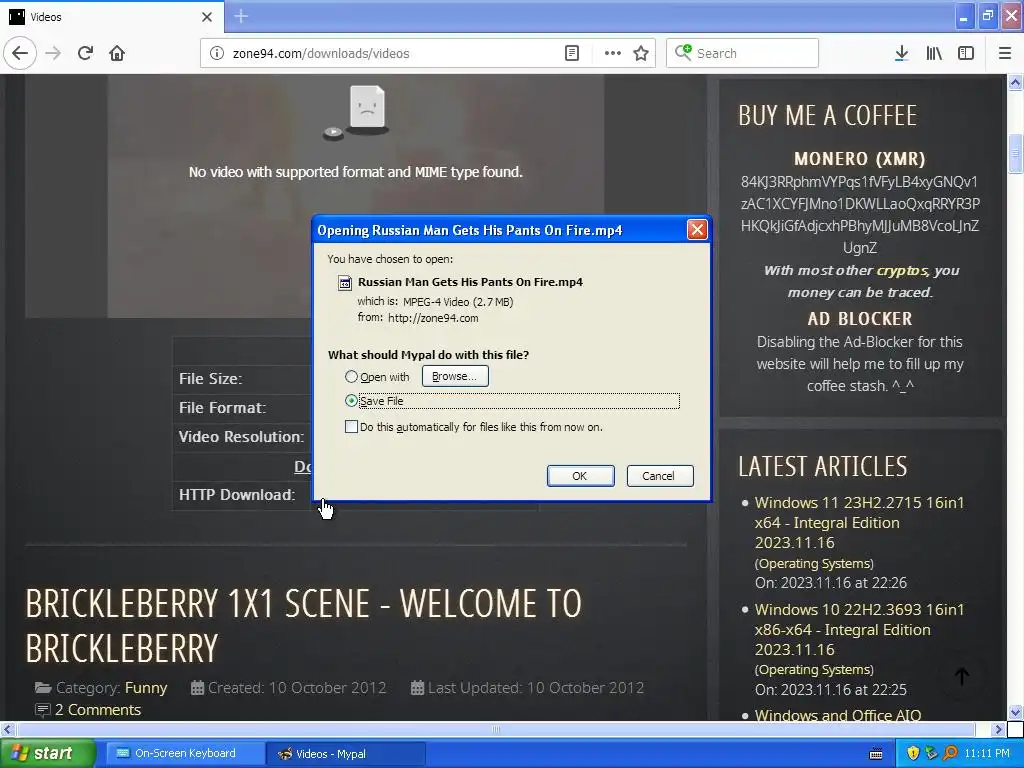This screenshot has width=1024, height=768.
Task: Close the Videos tab
Action: (x=207, y=17)
